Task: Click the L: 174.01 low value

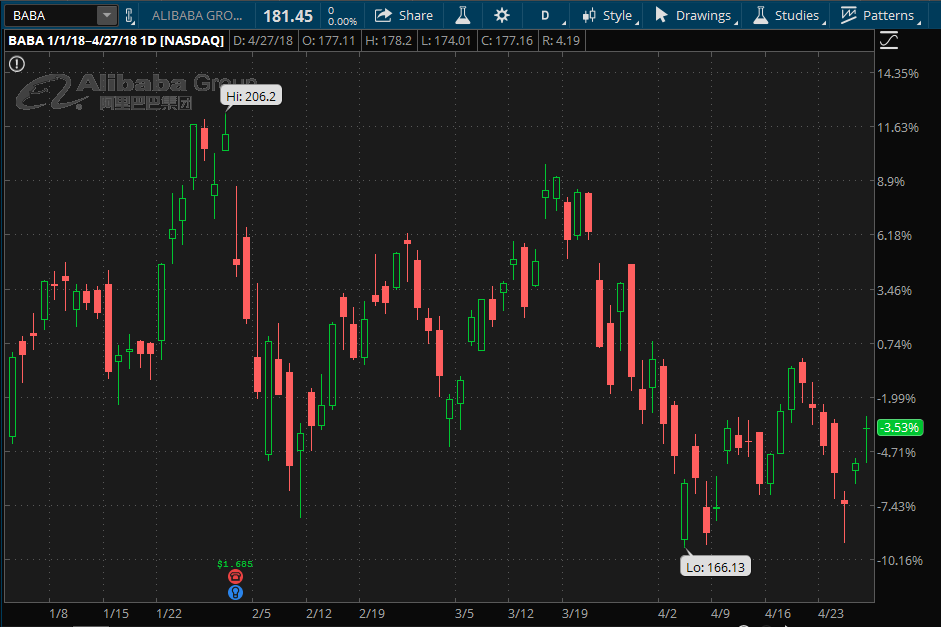Action: pos(446,41)
